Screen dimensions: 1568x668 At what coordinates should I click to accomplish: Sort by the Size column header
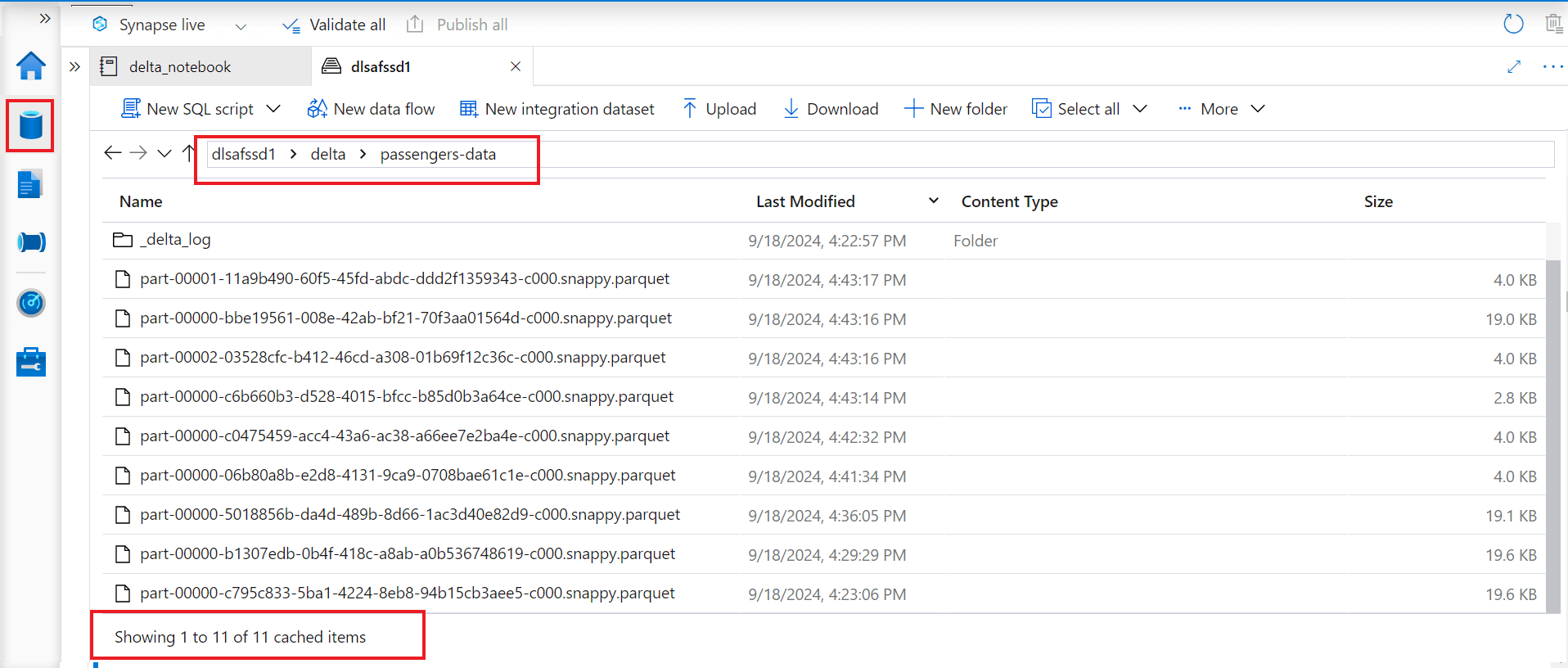[1378, 201]
